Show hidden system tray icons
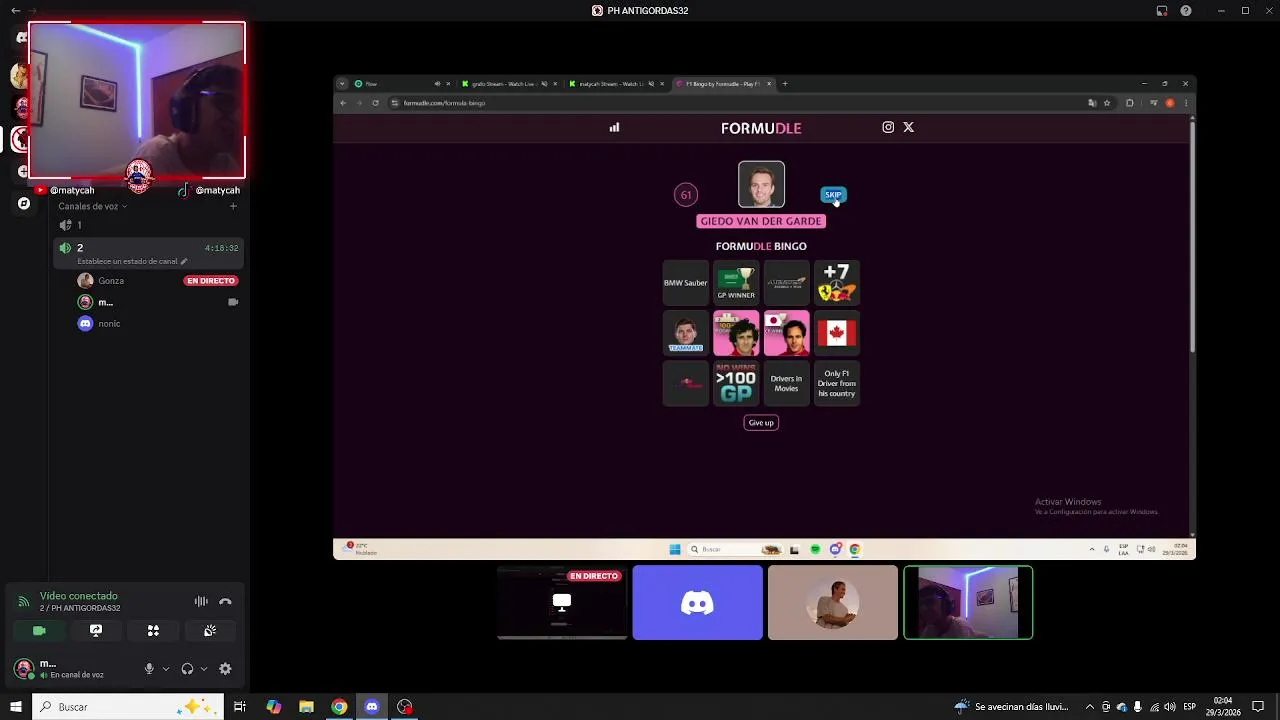This screenshot has height=720, width=1280. click(1090, 707)
